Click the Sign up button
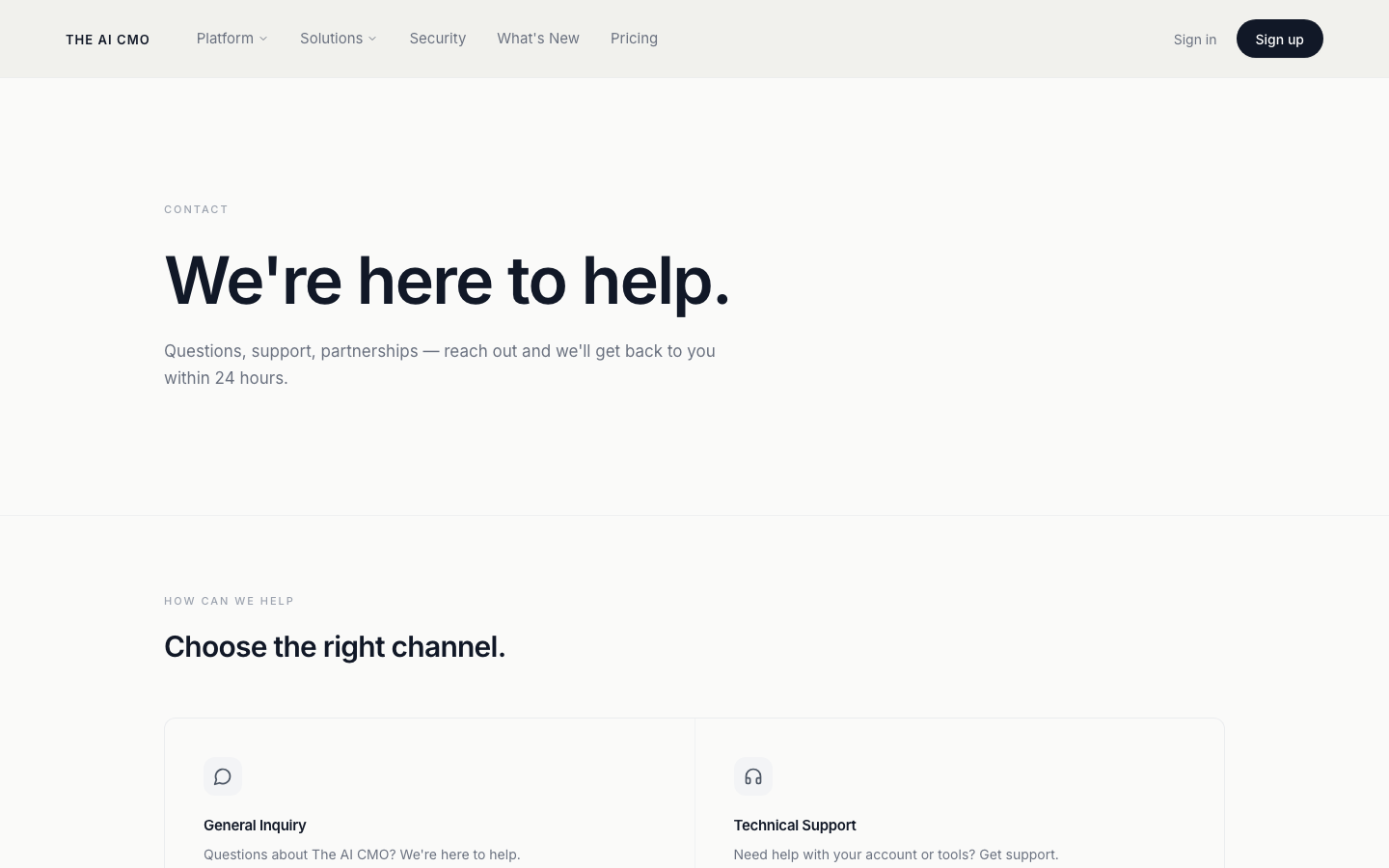 coord(1279,39)
